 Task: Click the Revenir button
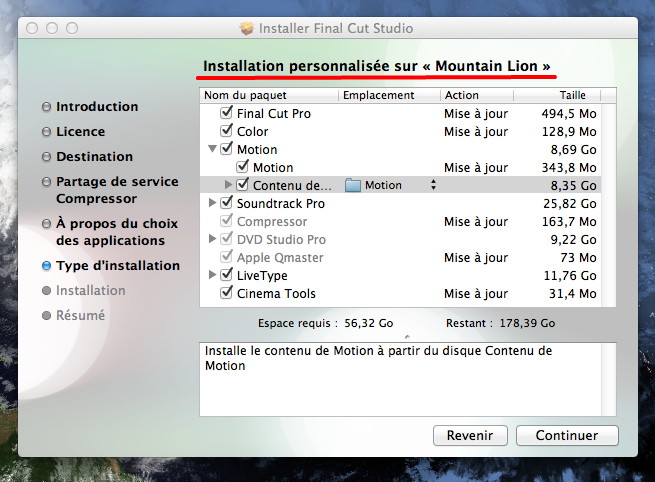point(470,435)
